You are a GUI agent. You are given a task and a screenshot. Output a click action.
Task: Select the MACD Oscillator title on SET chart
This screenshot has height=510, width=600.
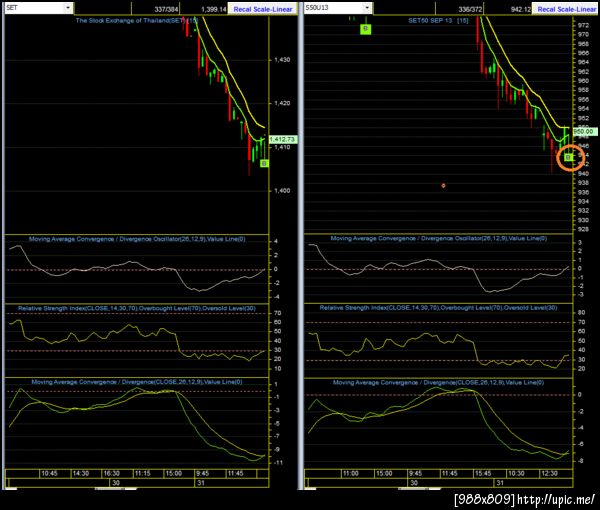(x=137, y=239)
